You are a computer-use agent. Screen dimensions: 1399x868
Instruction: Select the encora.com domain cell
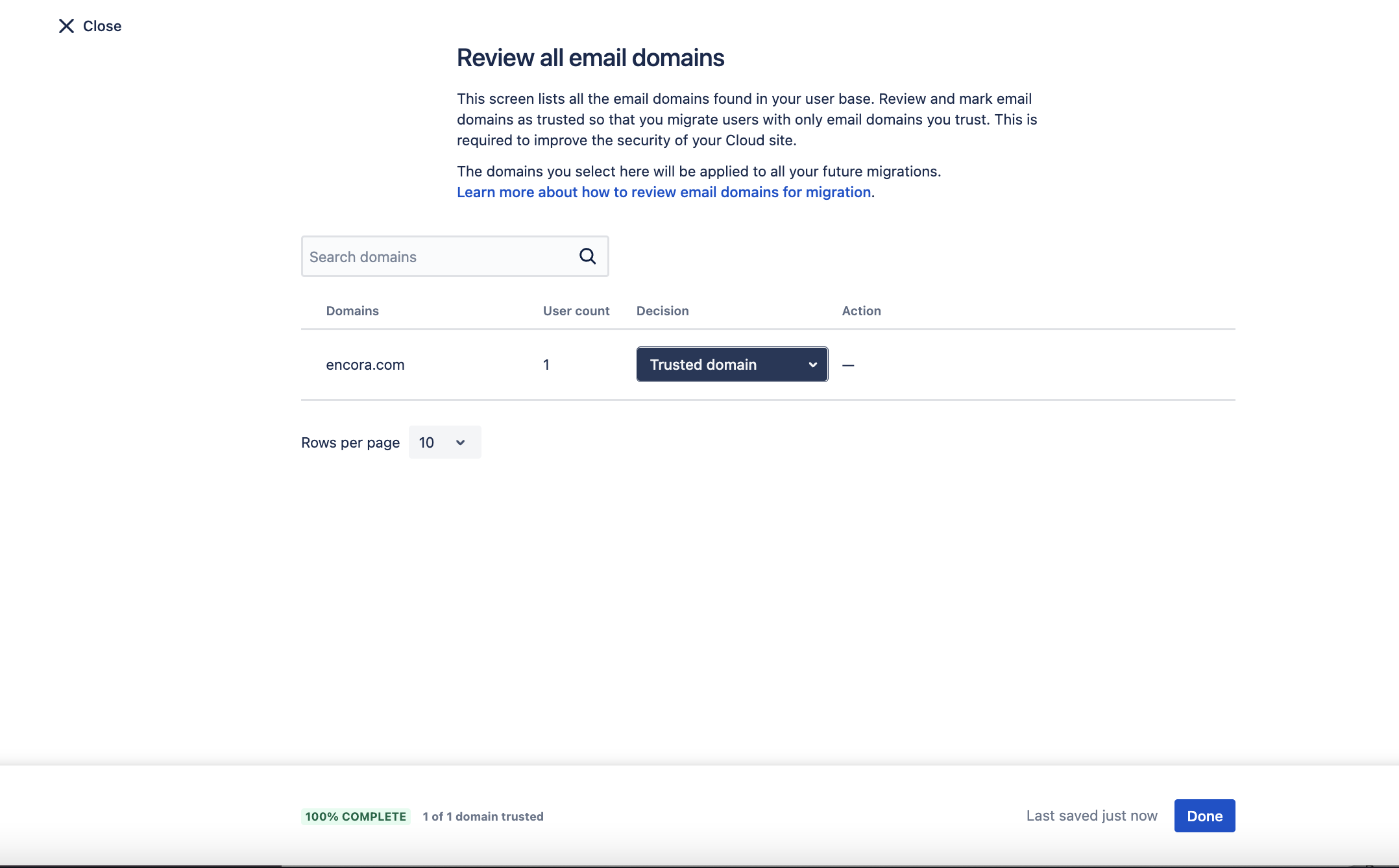pos(365,365)
